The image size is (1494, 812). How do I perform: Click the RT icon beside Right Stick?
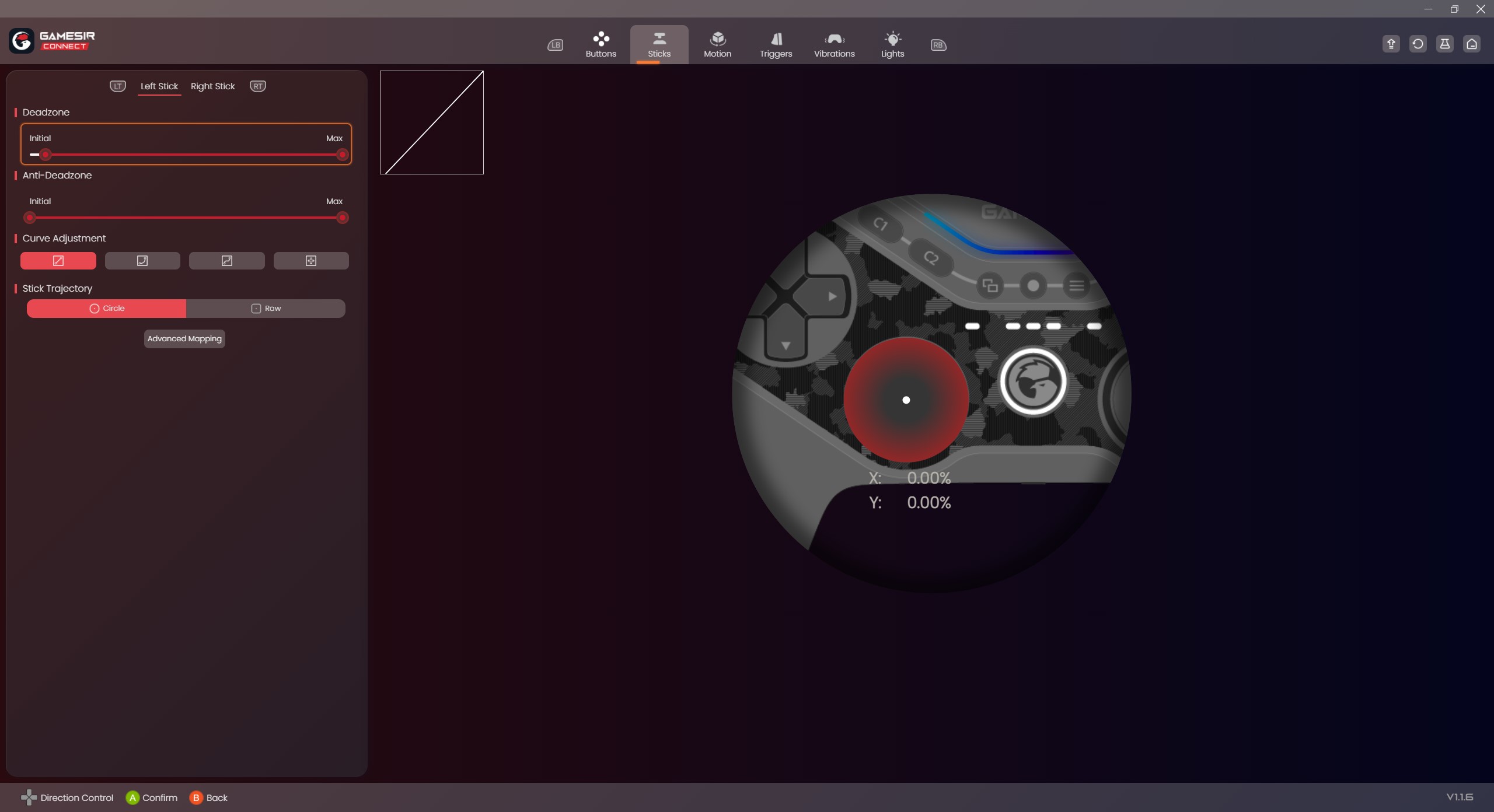pos(258,86)
